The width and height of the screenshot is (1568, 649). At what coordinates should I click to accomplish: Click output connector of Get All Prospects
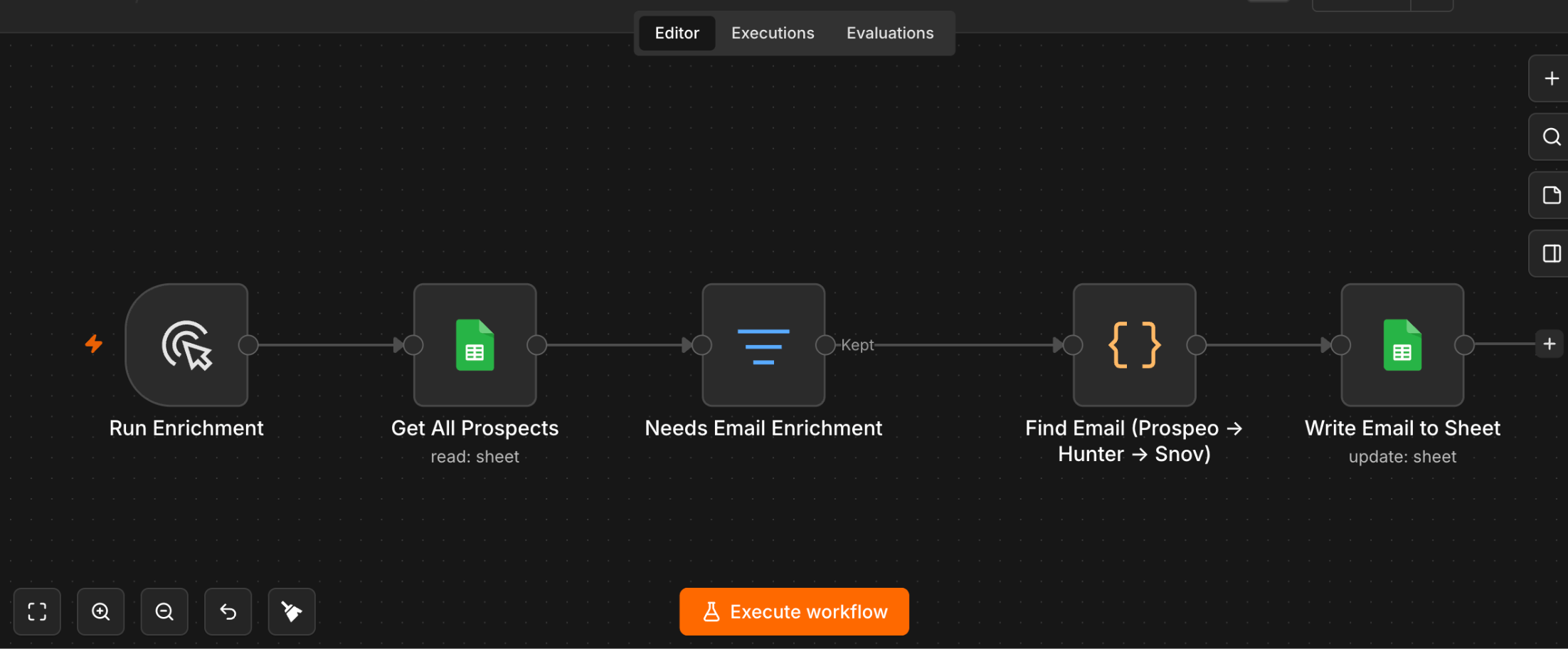(536, 345)
